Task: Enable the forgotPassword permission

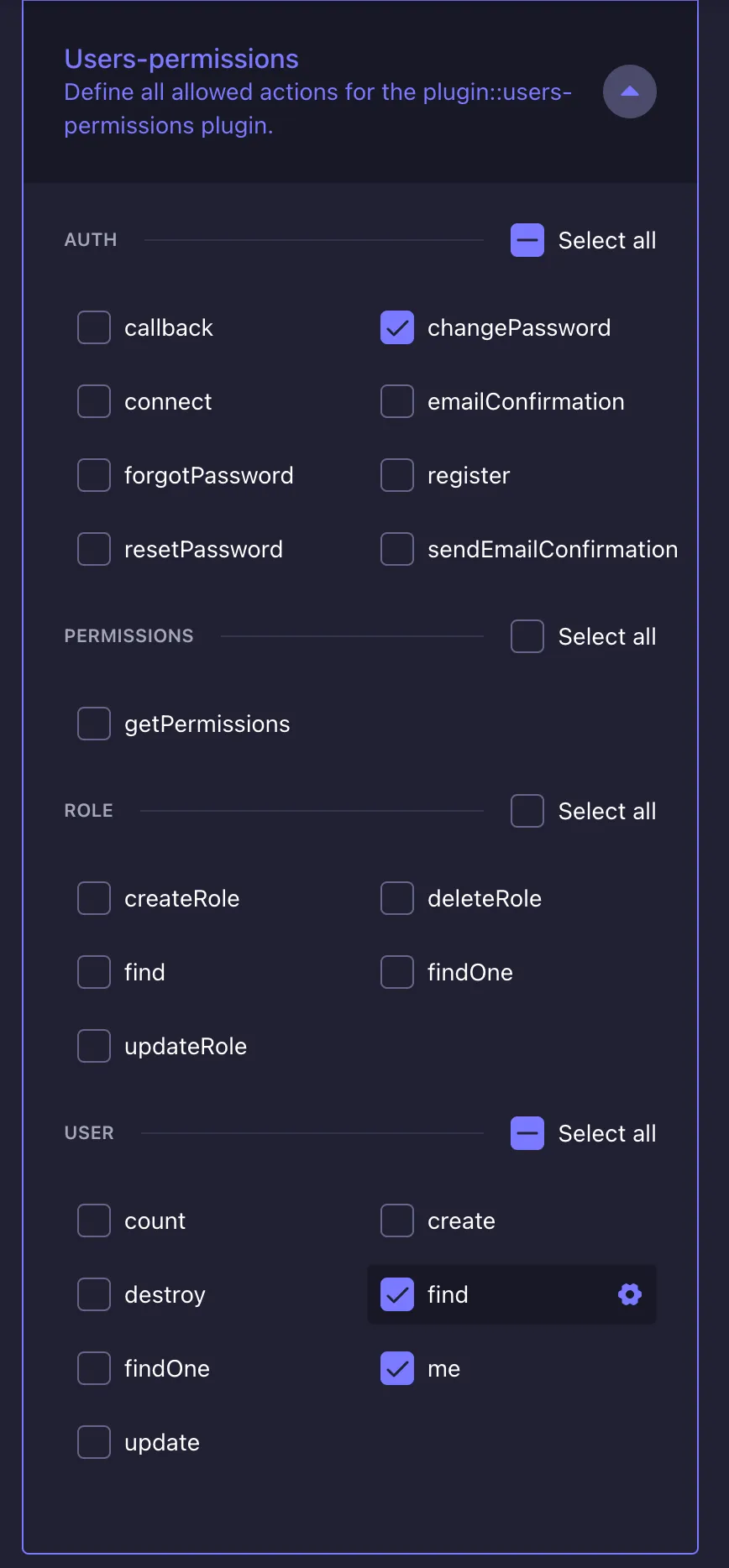Action: pyautogui.click(x=93, y=475)
